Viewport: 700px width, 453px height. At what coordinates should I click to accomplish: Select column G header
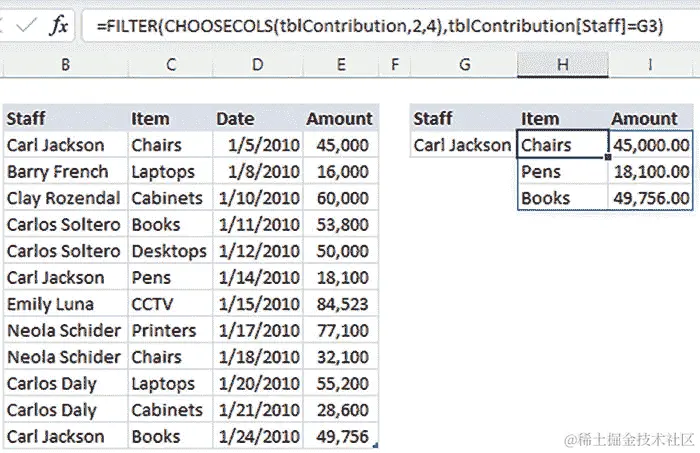(464, 65)
